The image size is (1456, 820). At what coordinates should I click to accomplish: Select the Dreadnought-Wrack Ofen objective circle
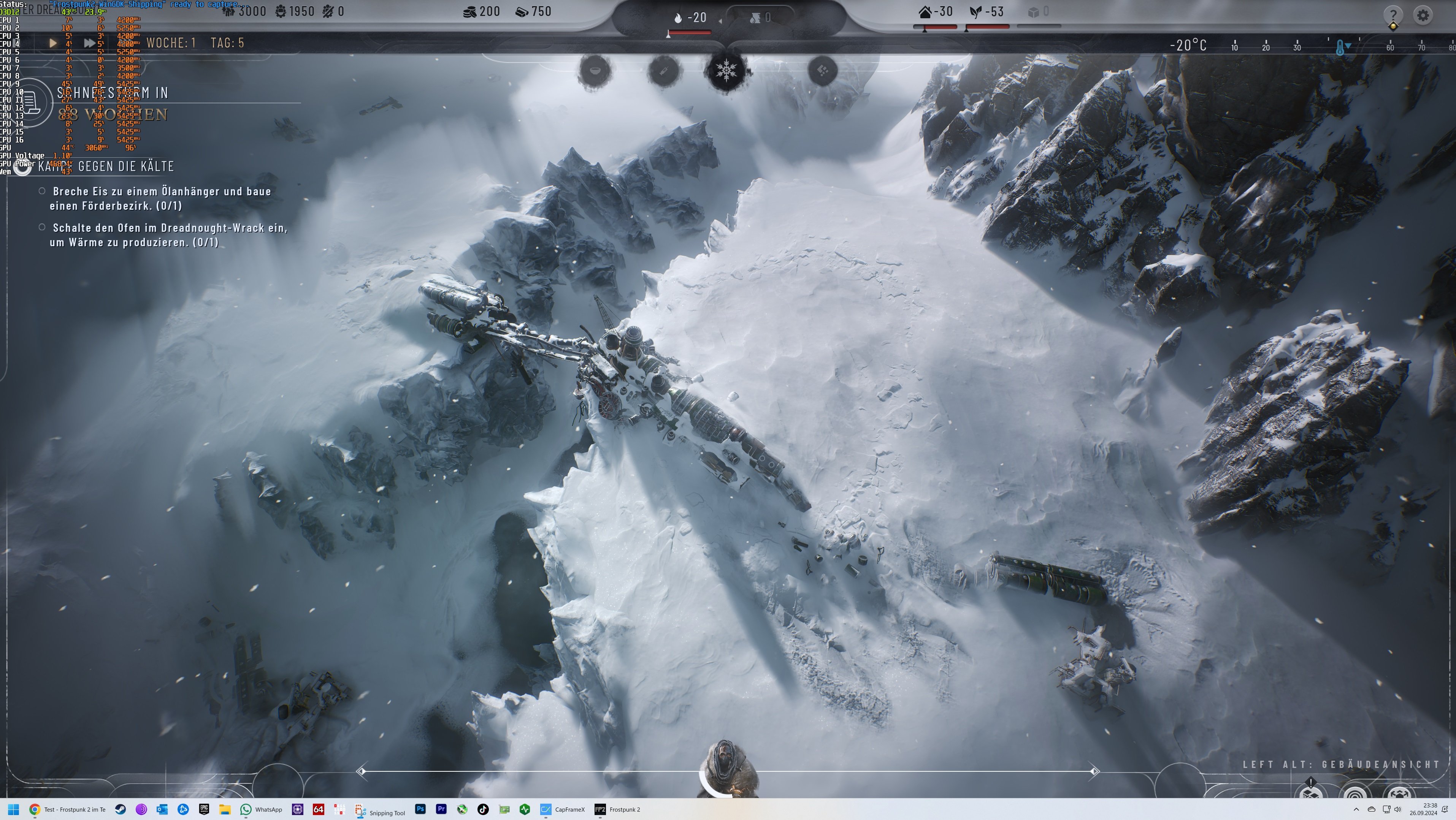click(x=42, y=227)
